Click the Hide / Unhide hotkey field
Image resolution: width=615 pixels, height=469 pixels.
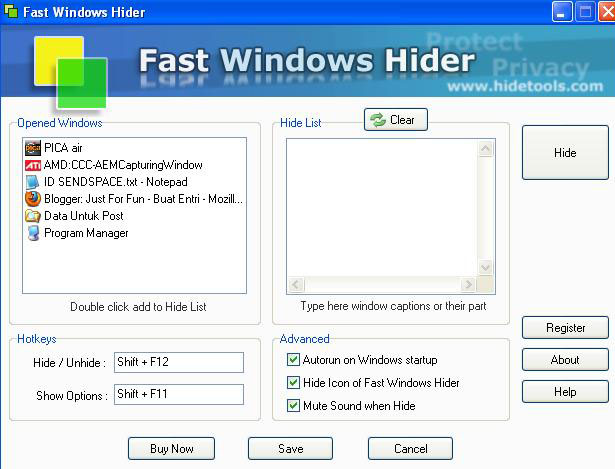point(179,362)
